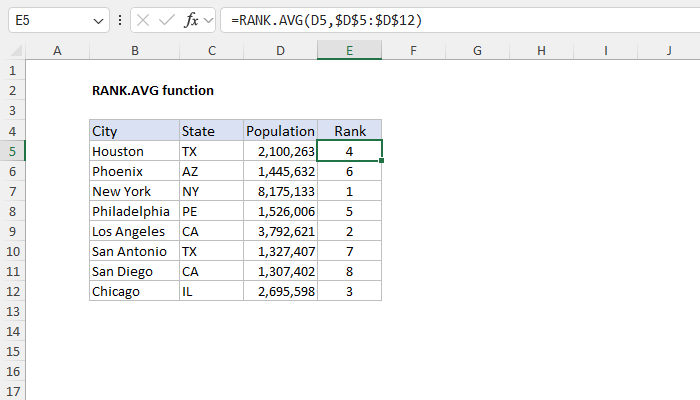Select the PE state cell
Screen dimensions: 700x400
212,211
